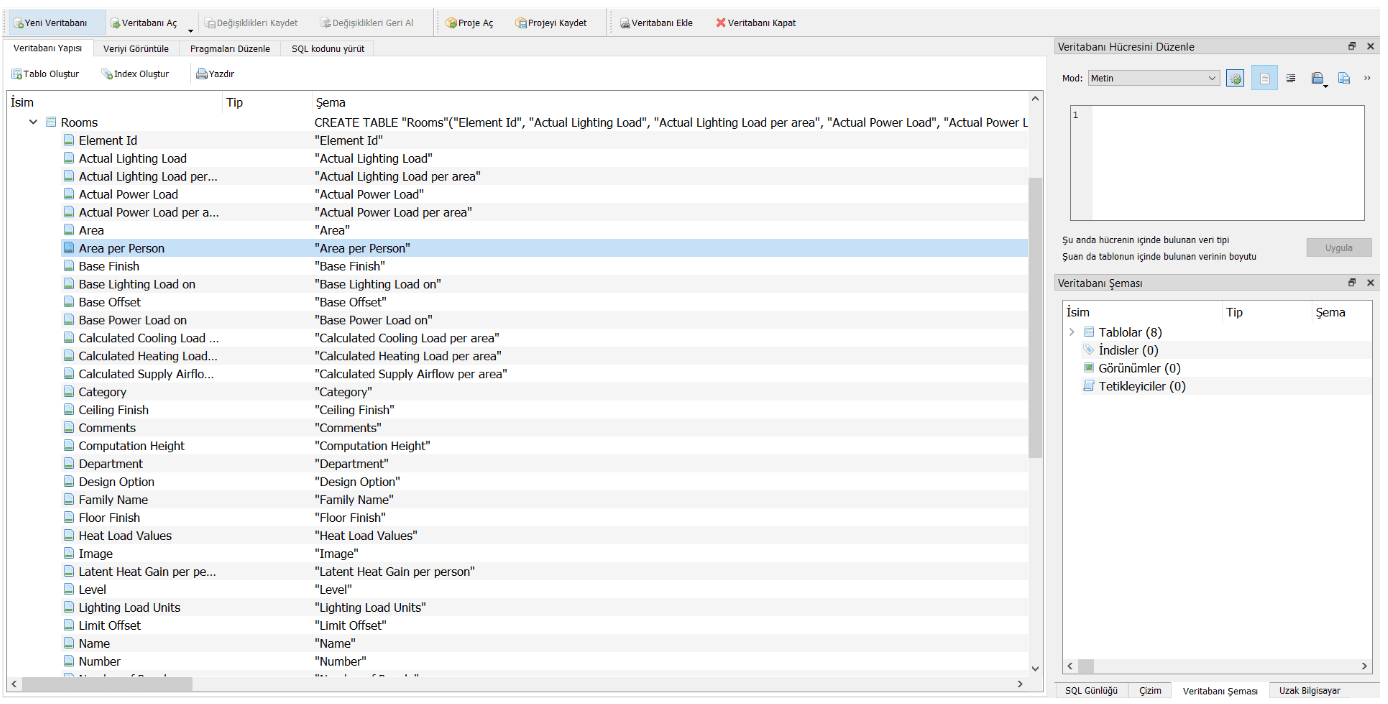The height and width of the screenshot is (704, 1388).
Task: Click the print icon in cell editor
Action: (1318, 78)
